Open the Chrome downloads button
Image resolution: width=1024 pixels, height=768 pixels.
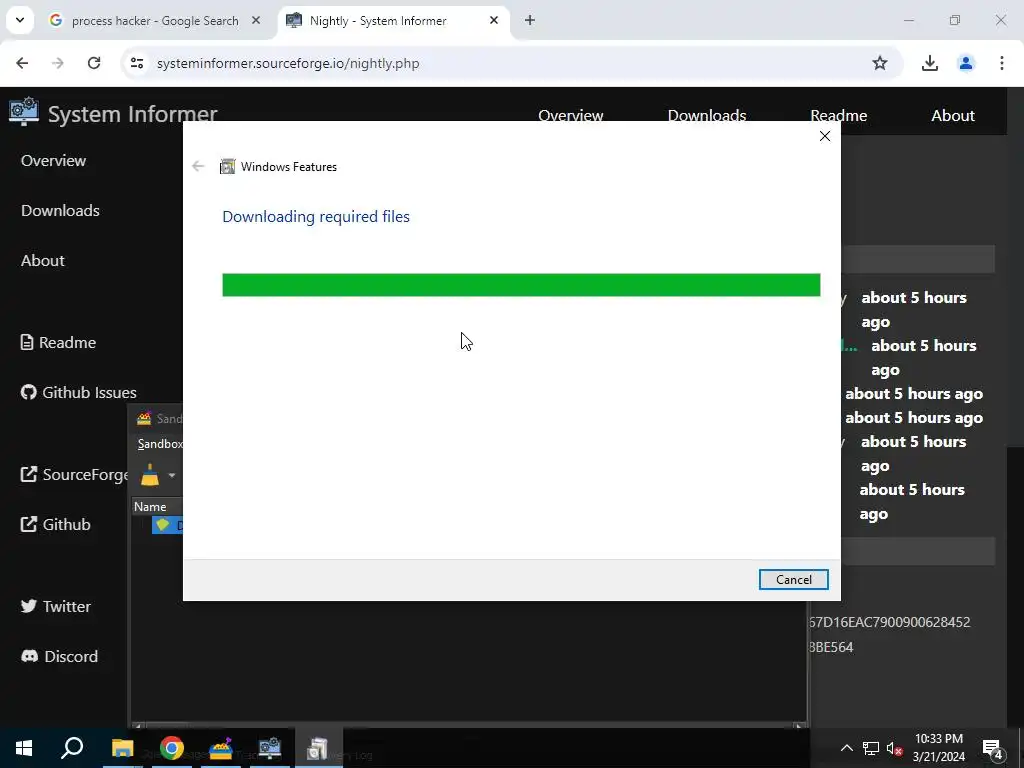point(930,63)
